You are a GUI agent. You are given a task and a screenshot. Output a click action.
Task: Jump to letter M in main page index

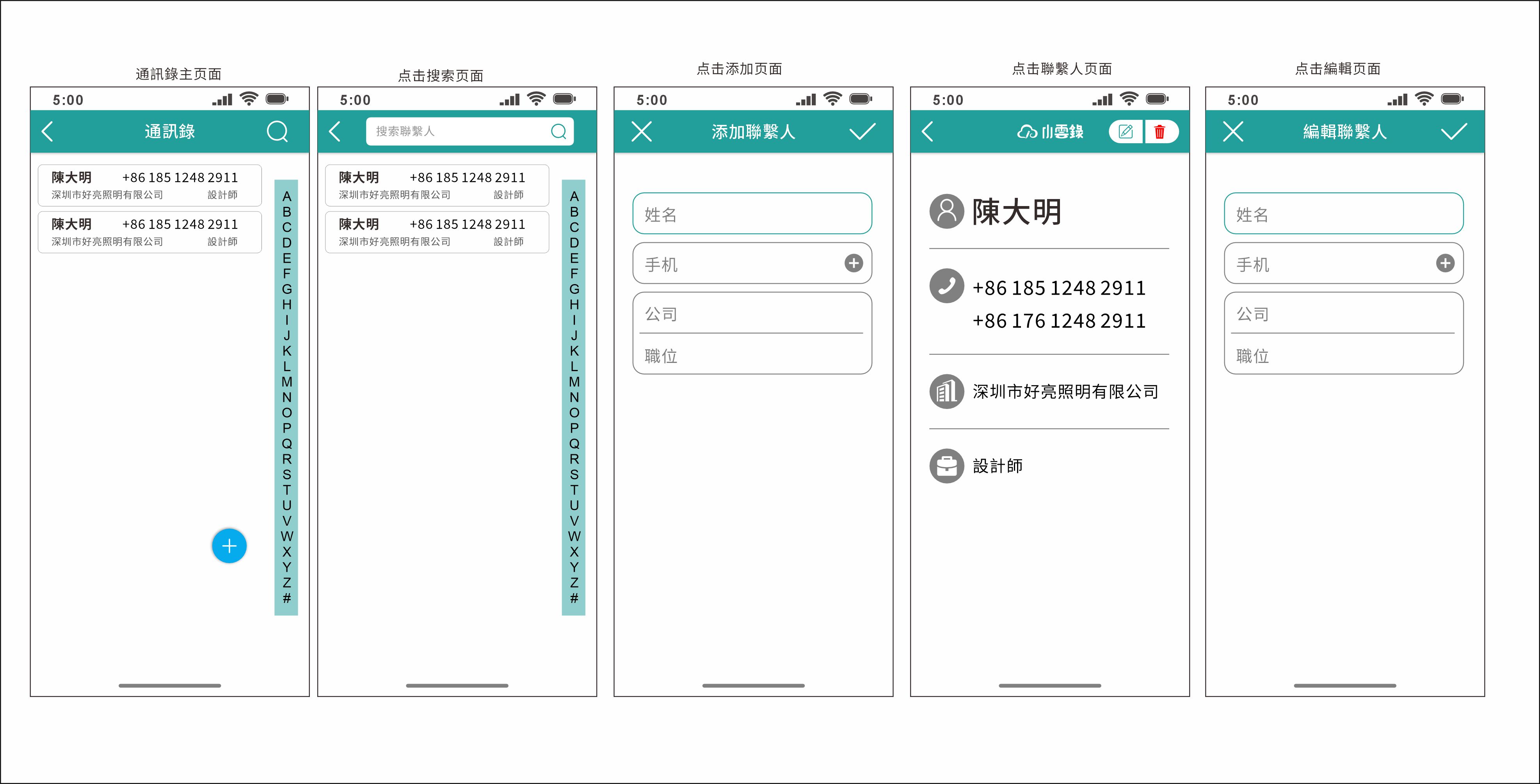(x=287, y=382)
